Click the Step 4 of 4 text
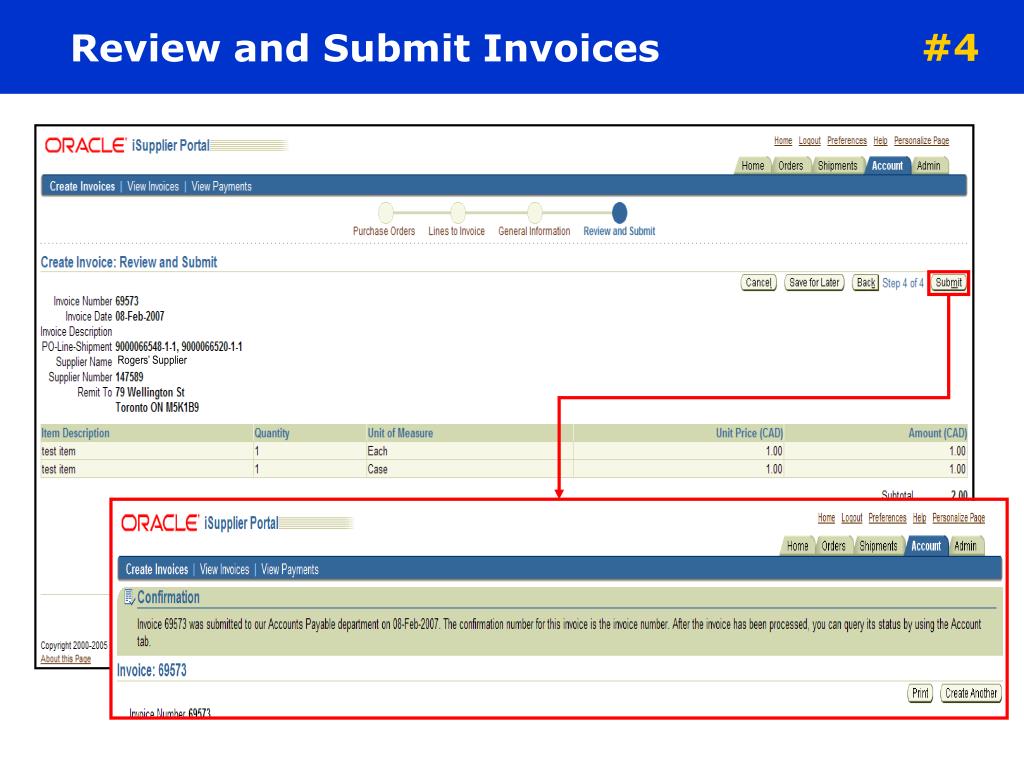The width and height of the screenshot is (1024, 768). point(903,283)
